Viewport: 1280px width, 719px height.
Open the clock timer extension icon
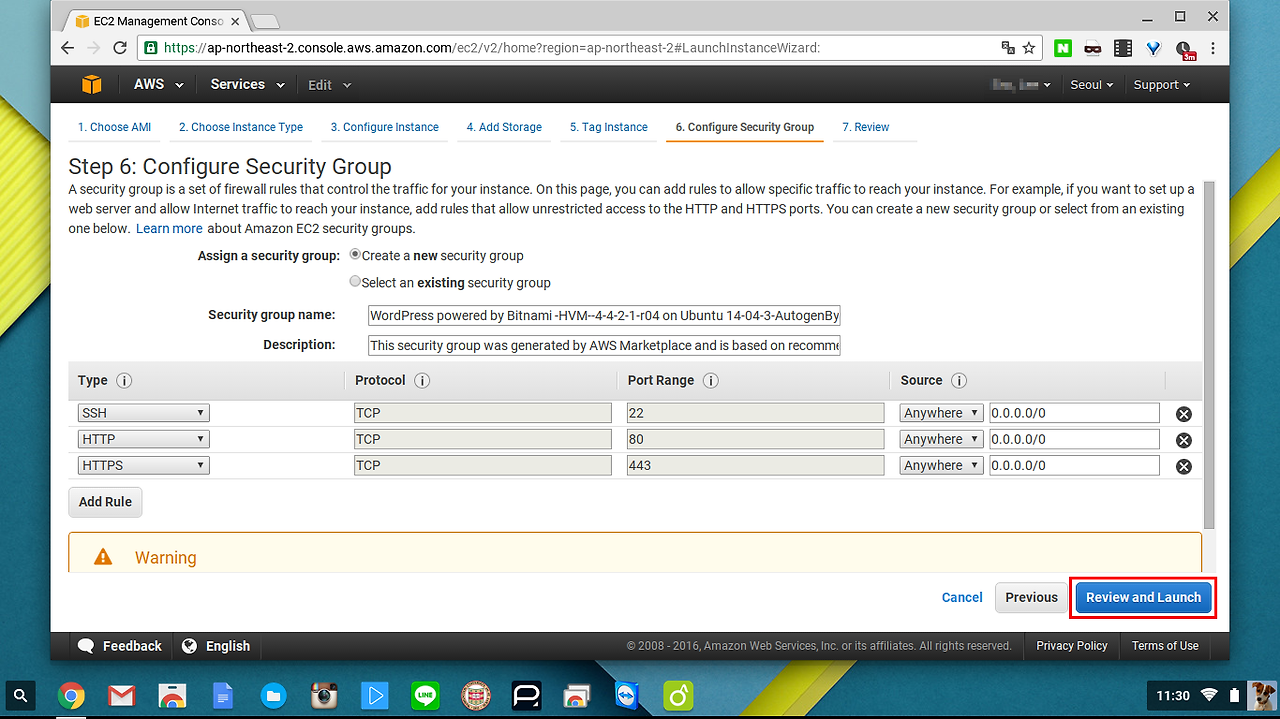(x=1185, y=49)
